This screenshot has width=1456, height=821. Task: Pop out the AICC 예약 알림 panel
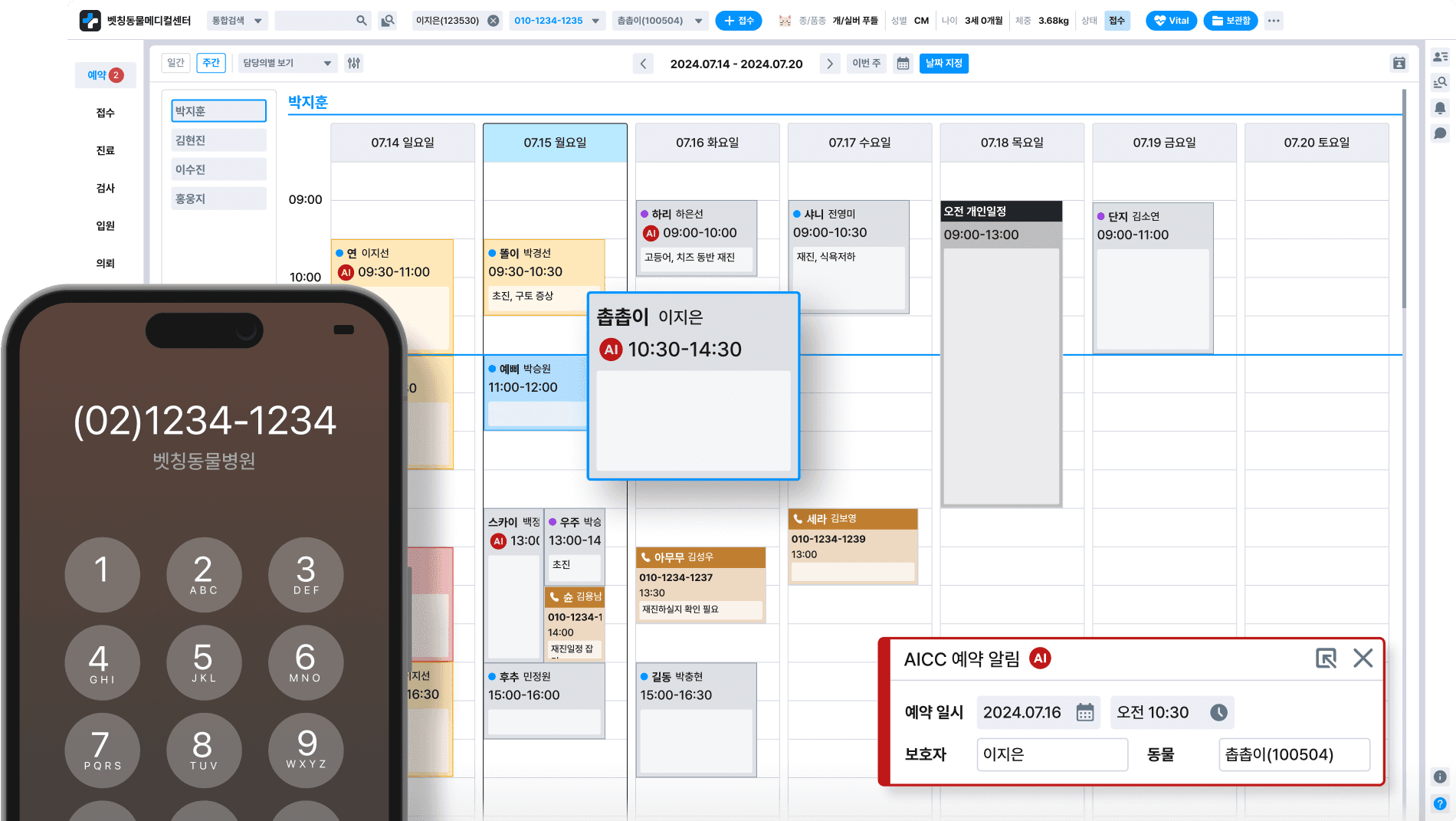1326,658
